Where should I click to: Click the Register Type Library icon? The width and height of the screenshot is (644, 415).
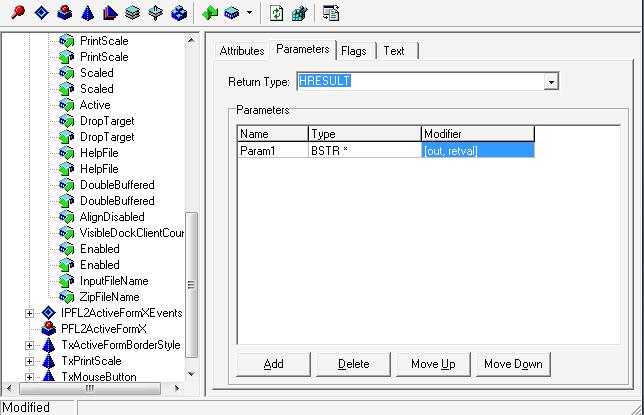pos(298,13)
